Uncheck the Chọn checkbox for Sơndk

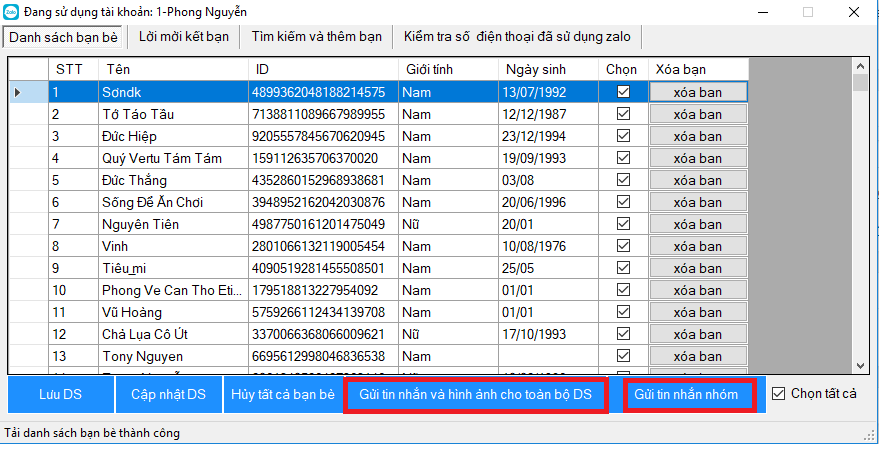point(624,91)
